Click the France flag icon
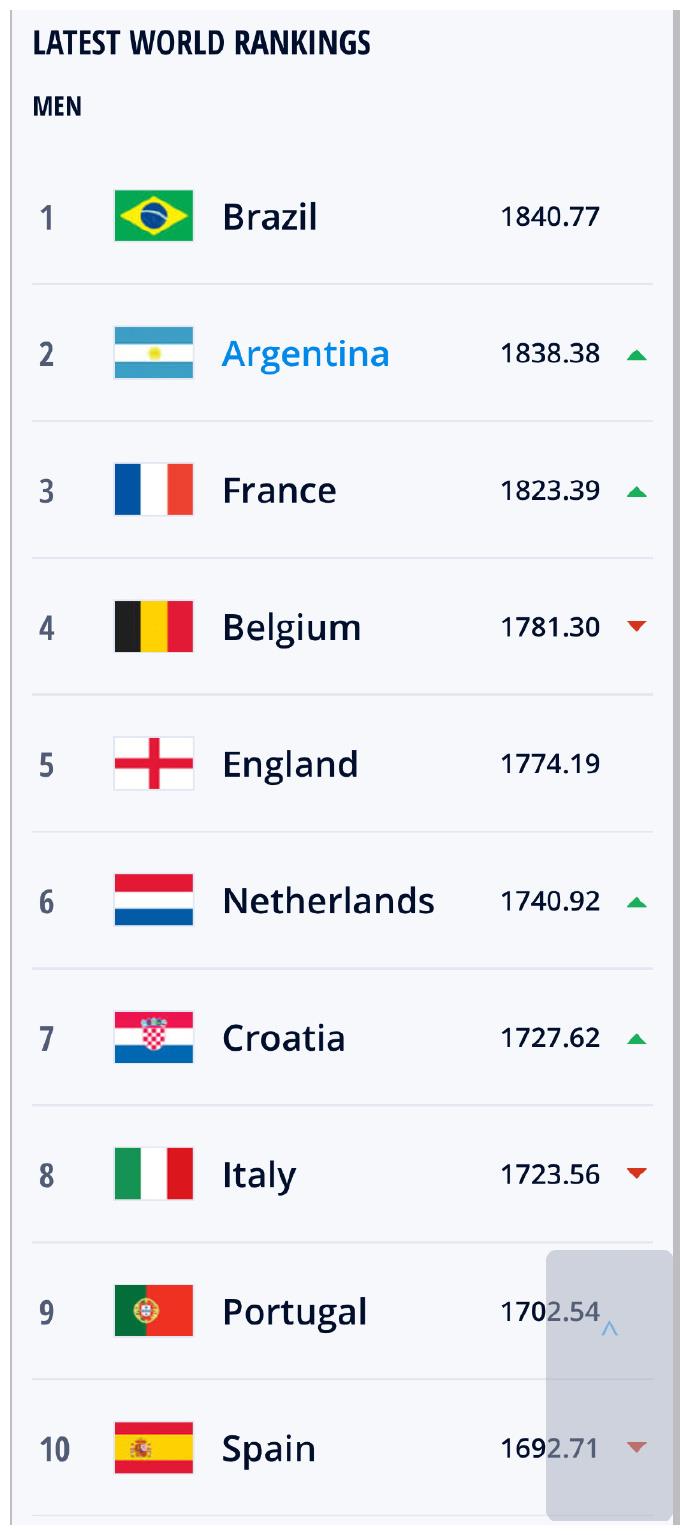This screenshot has height=1535, width=690. pyautogui.click(x=154, y=490)
